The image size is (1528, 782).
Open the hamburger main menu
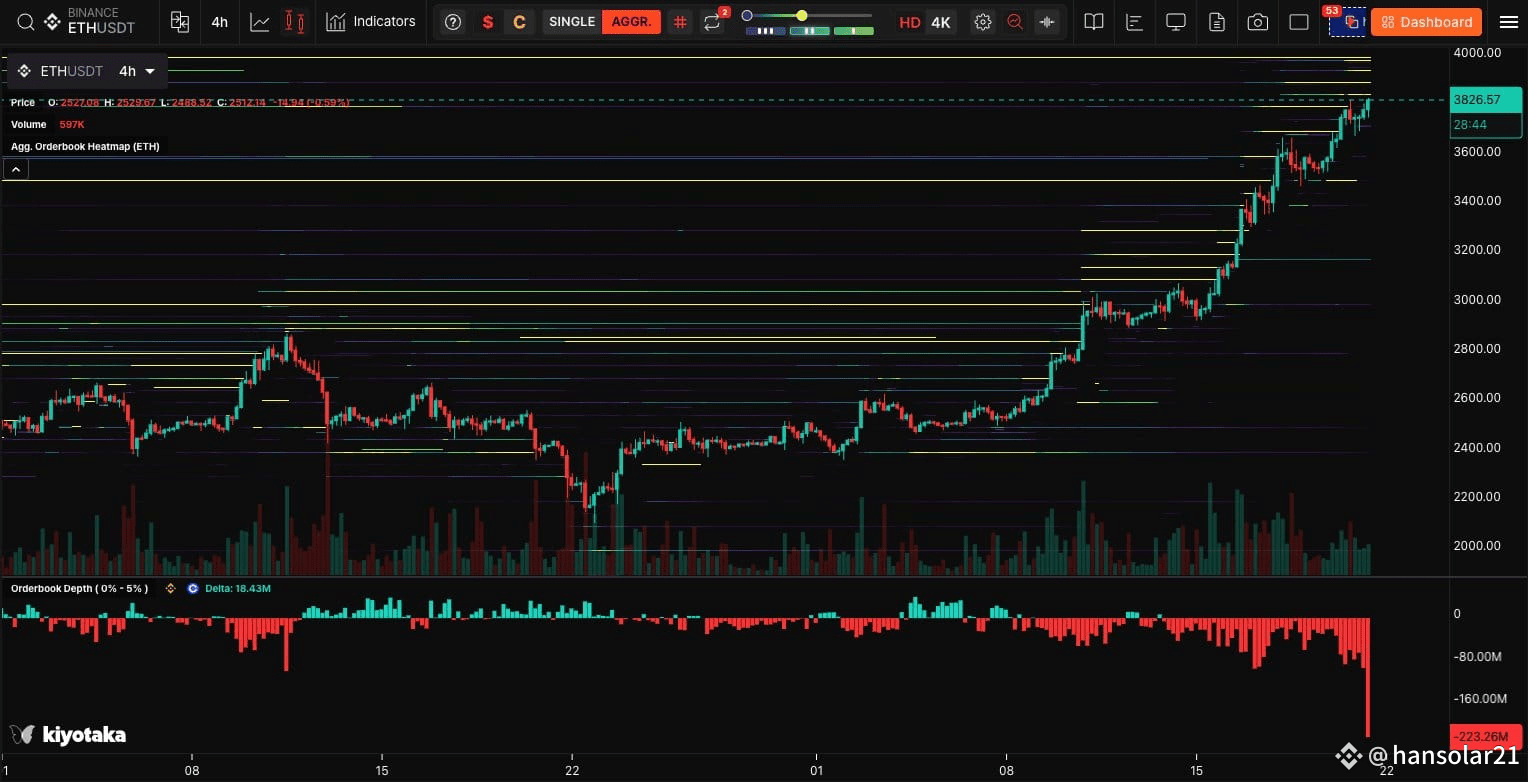click(1508, 22)
